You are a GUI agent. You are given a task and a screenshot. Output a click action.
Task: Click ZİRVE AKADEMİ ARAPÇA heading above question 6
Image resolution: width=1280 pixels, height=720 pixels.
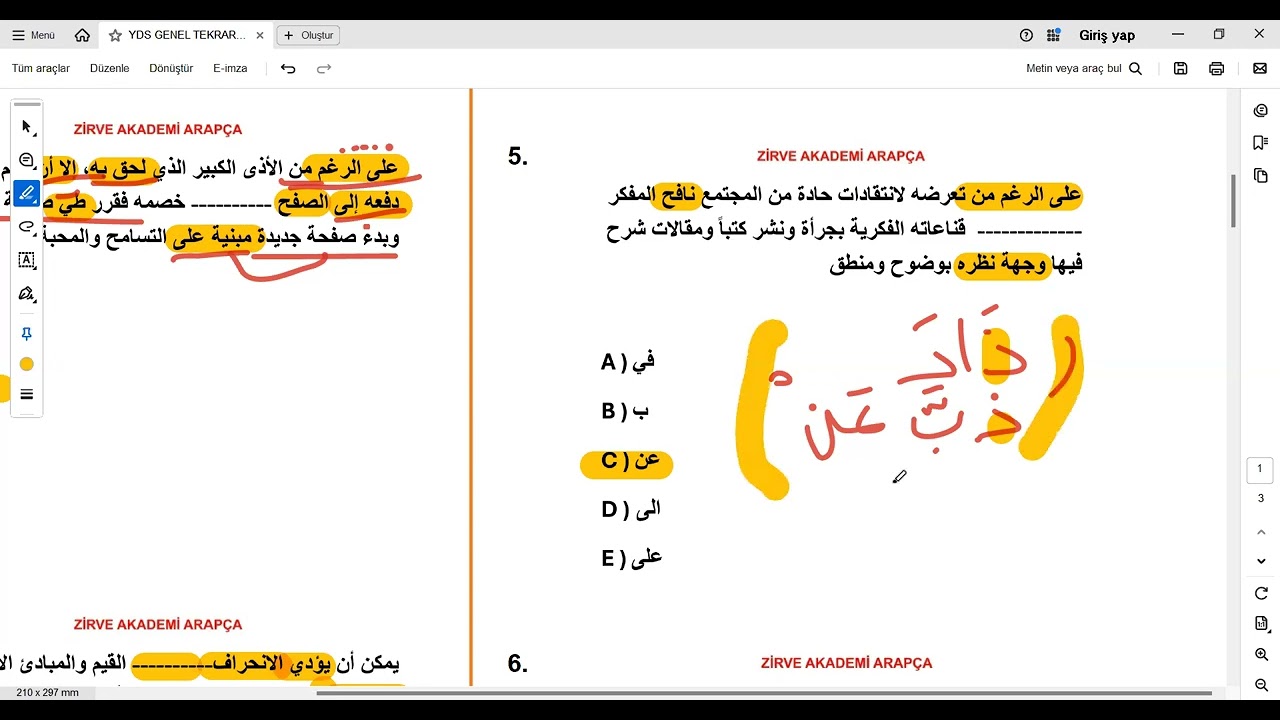[846, 663]
